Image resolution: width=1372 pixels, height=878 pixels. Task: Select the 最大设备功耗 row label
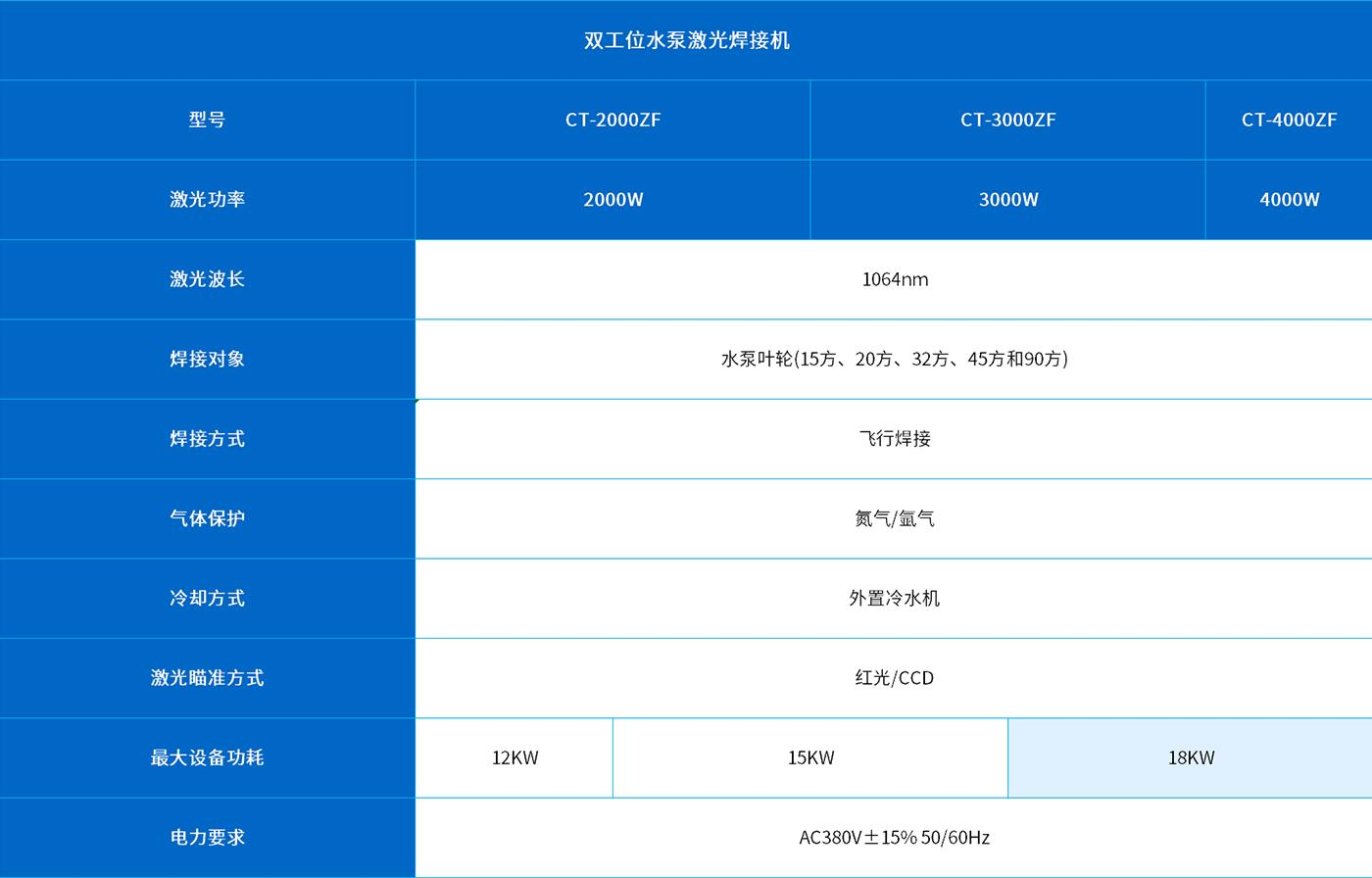click(207, 757)
